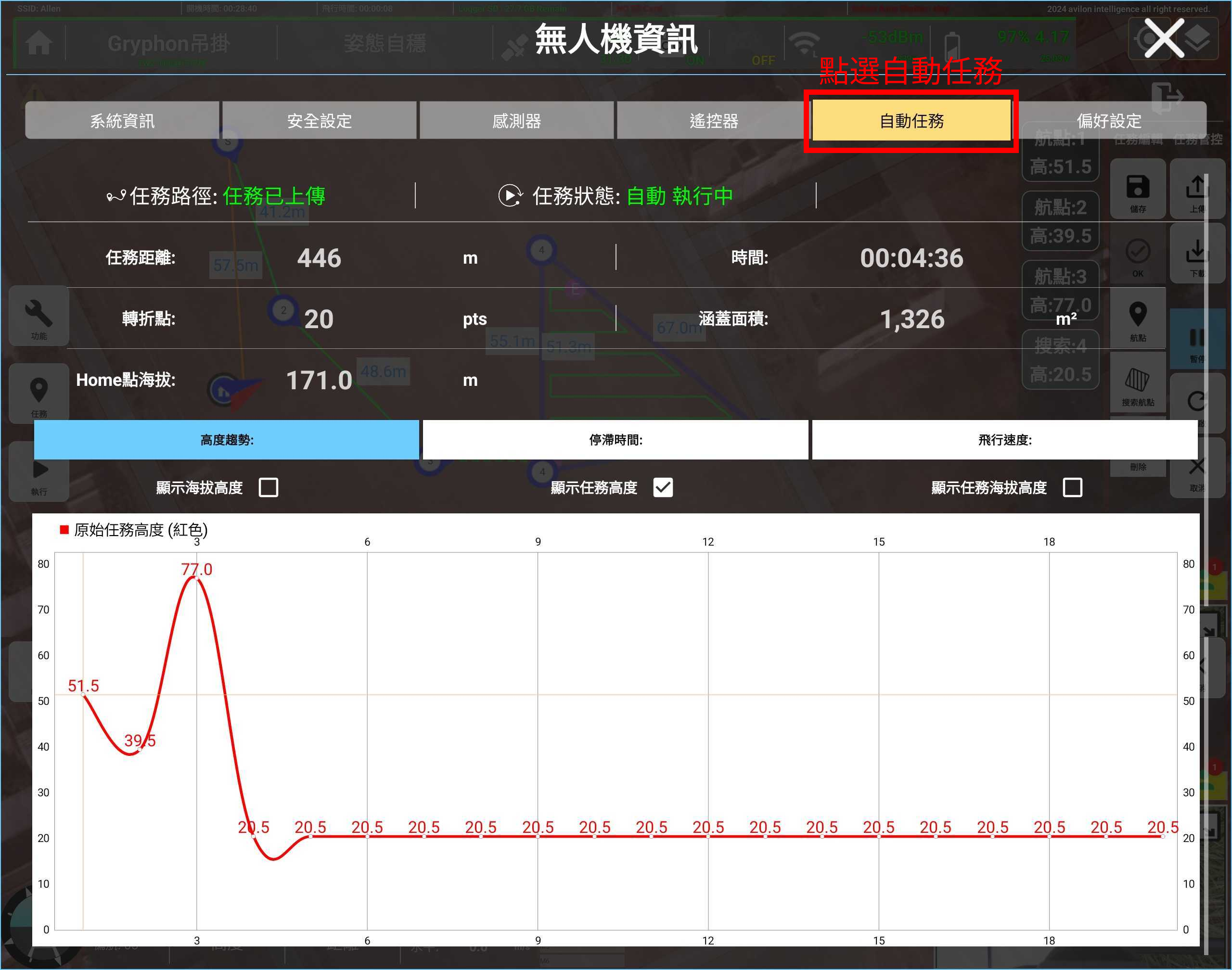Select the 感測器 tab
This screenshot has width=1232, height=970.
516,120
